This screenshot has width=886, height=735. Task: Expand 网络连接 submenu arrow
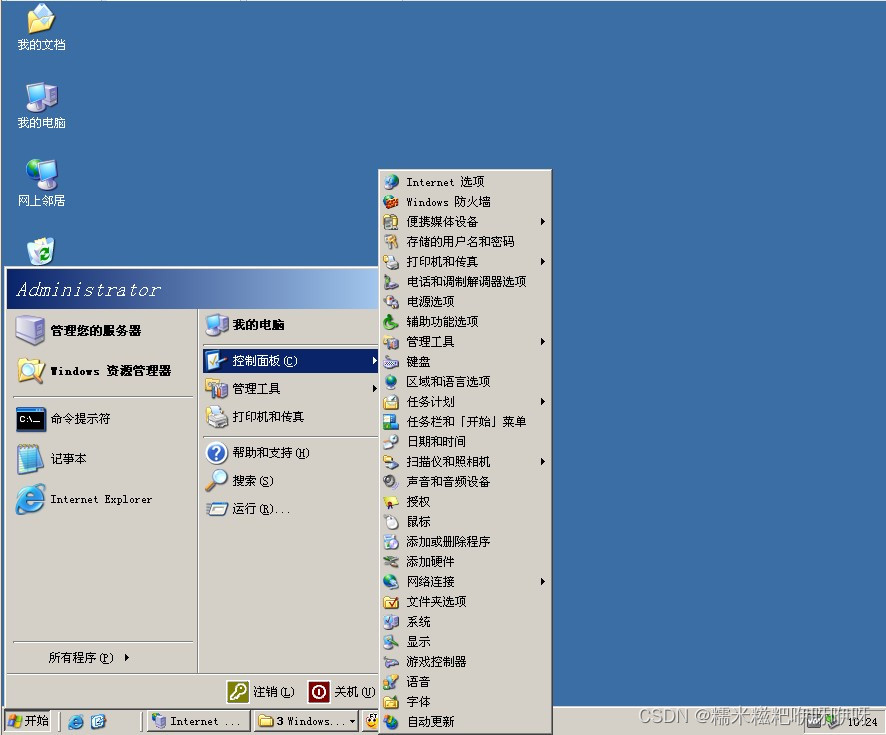tap(542, 581)
